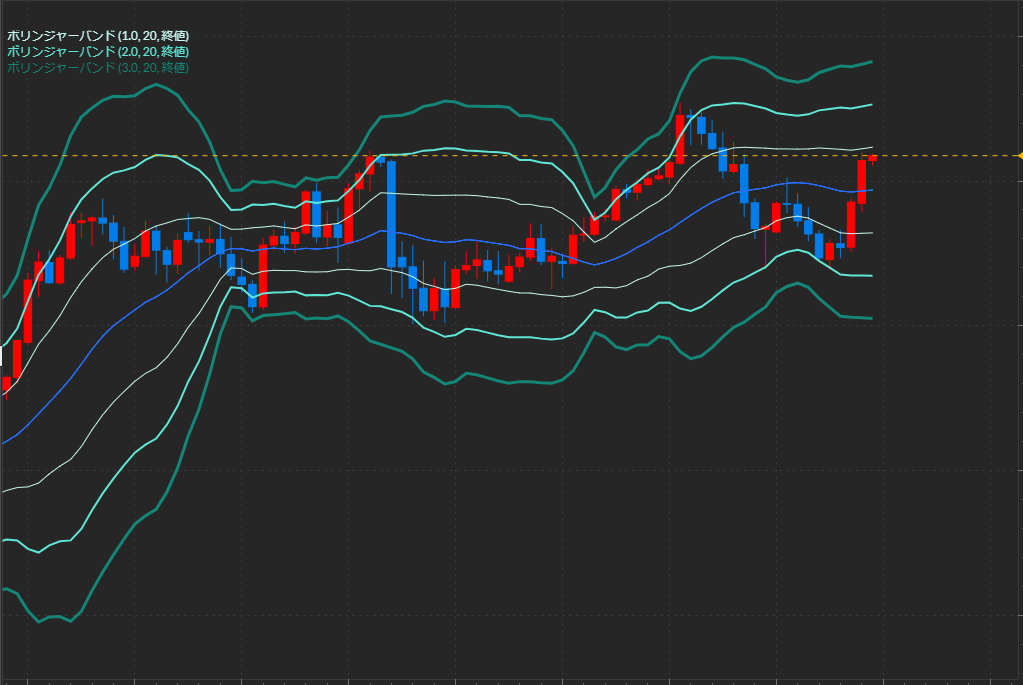This screenshot has width=1023, height=685.
Task: Select right end of lower light-cyan 2σ band
Action: [870, 276]
